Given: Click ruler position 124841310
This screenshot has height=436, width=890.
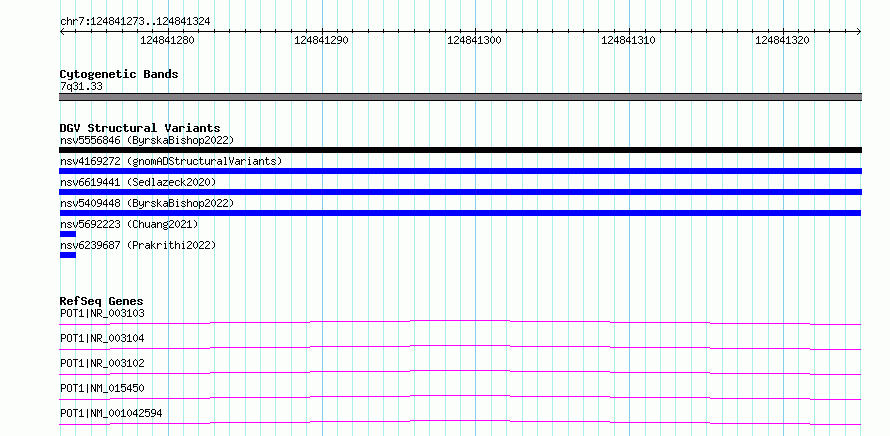Looking at the screenshot, I should pyautogui.click(x=628, y=40).
